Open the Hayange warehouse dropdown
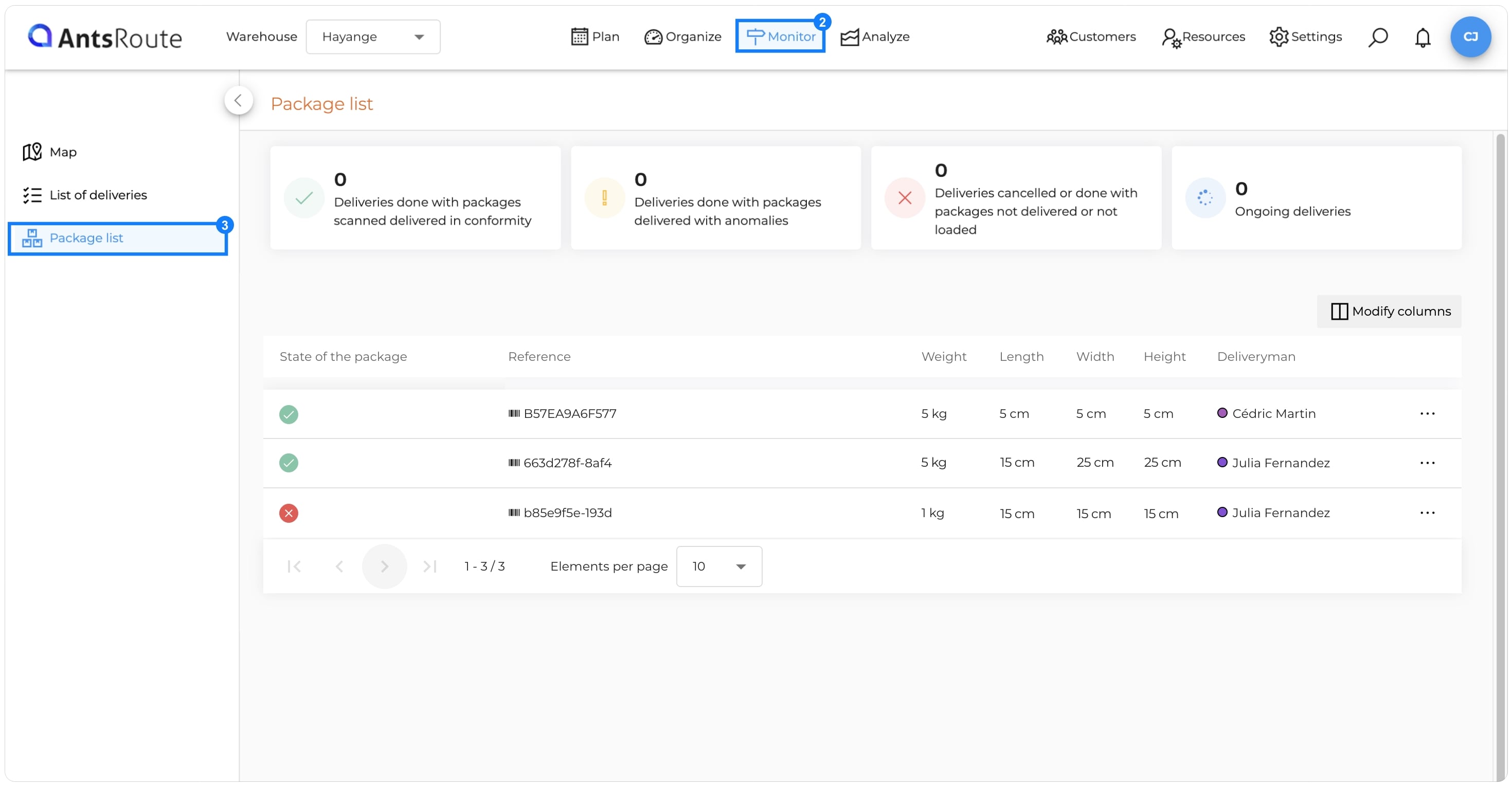Image resolution: width=1512 pixels, height=787 pixels. (373, 37)
